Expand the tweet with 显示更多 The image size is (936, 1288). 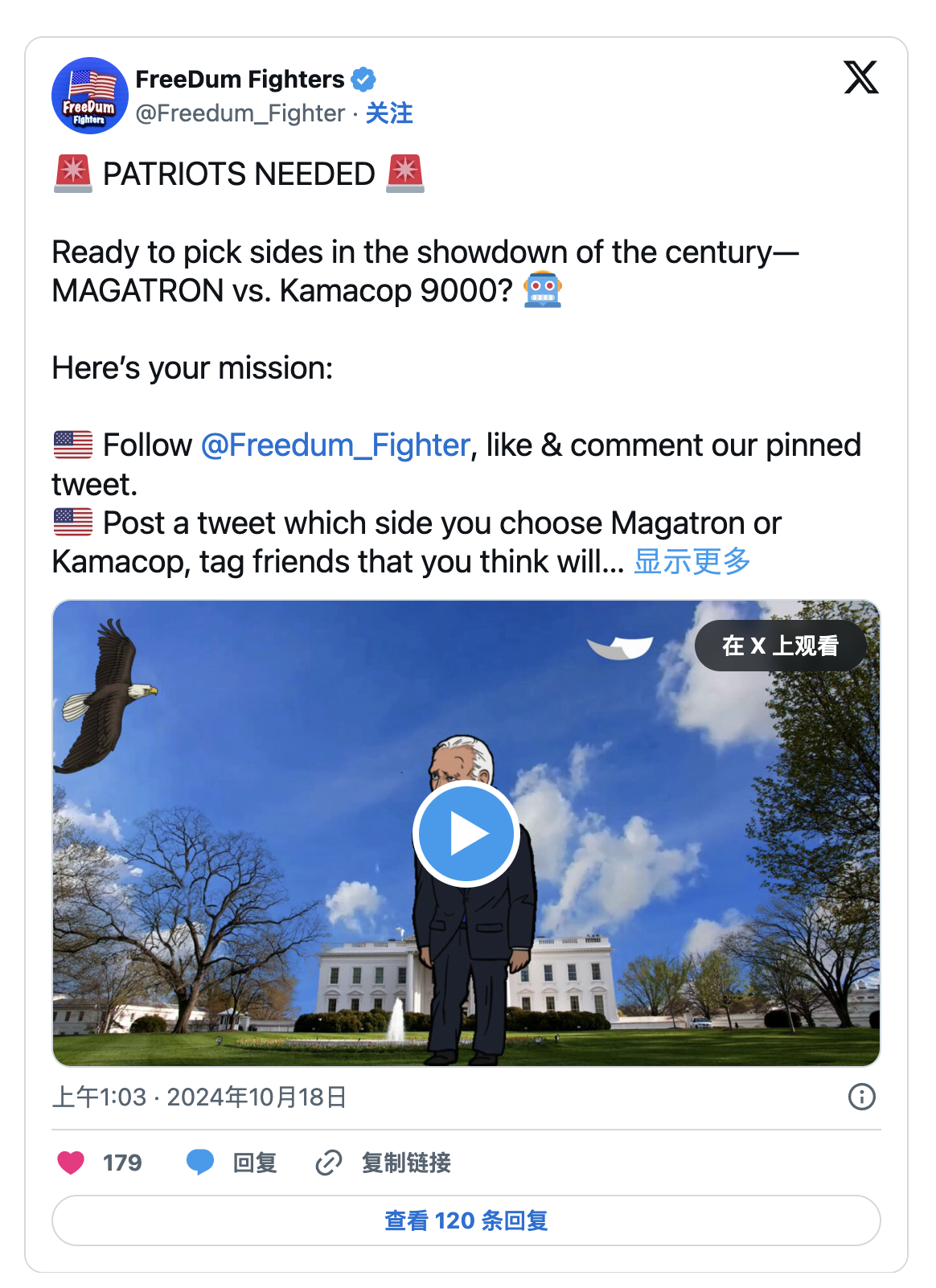(x=692, y=561)
